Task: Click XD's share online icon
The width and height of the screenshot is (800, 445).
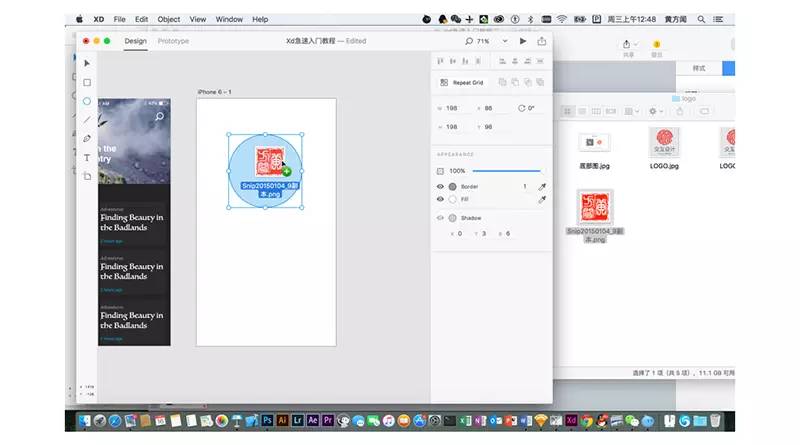Action: (x=542, y=41)
